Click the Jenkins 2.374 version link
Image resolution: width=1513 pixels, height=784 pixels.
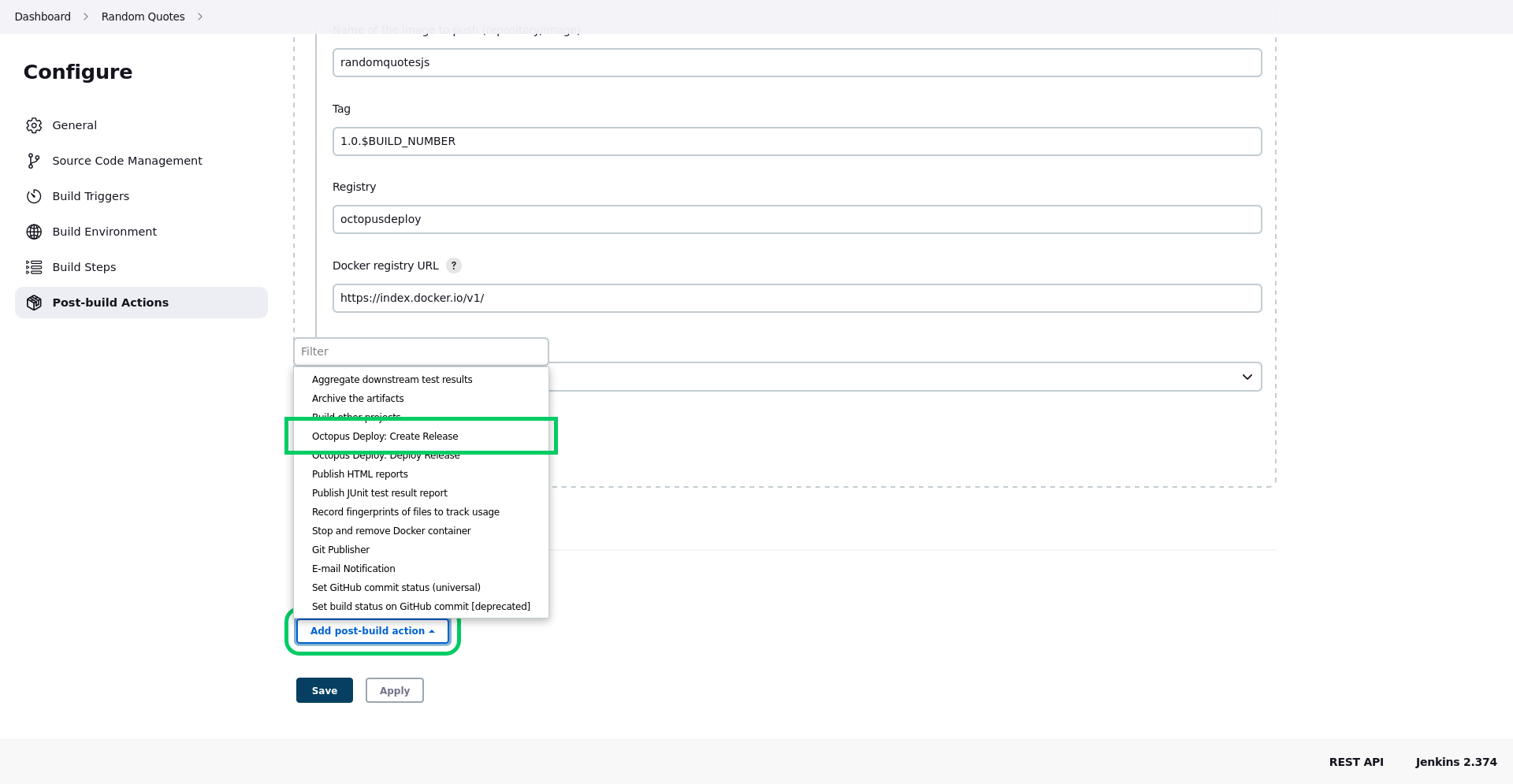pos(1456,762)
